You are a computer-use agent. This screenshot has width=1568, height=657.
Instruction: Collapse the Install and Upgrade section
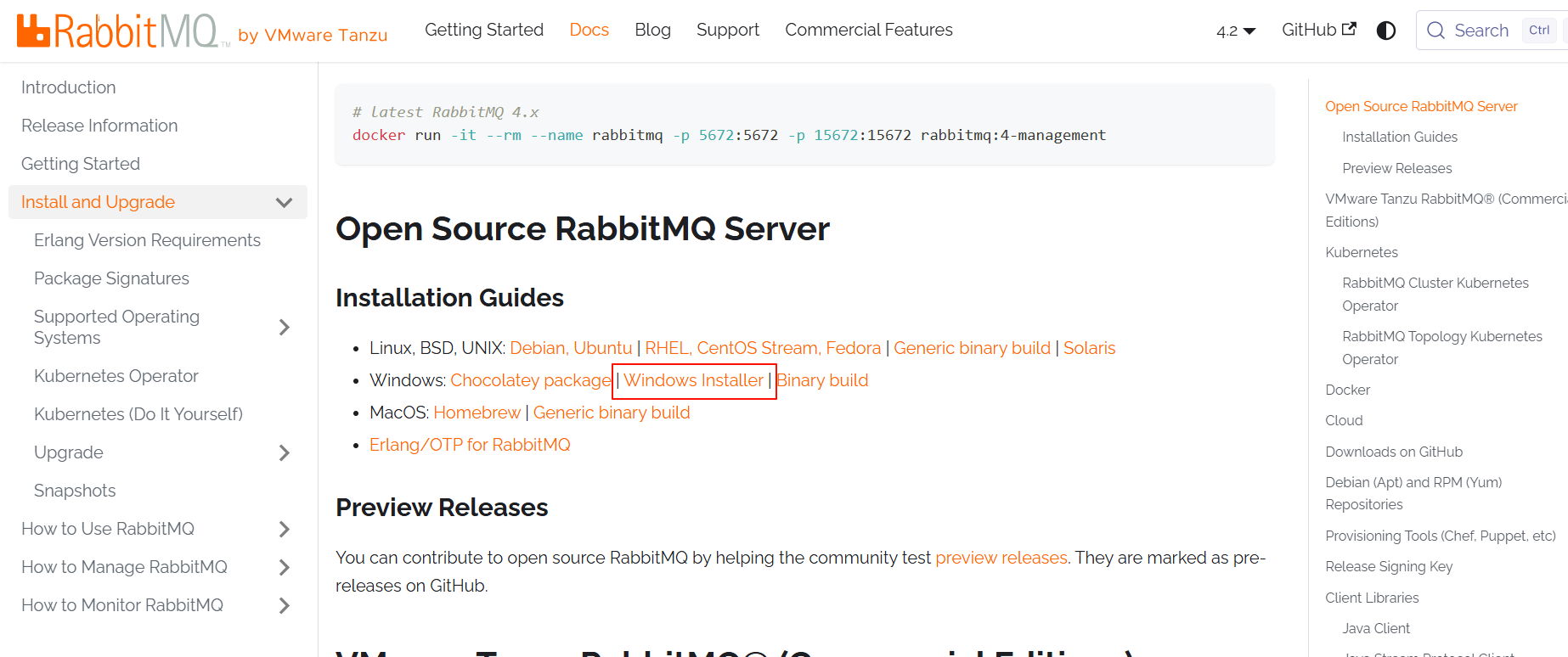pos(285,202)
